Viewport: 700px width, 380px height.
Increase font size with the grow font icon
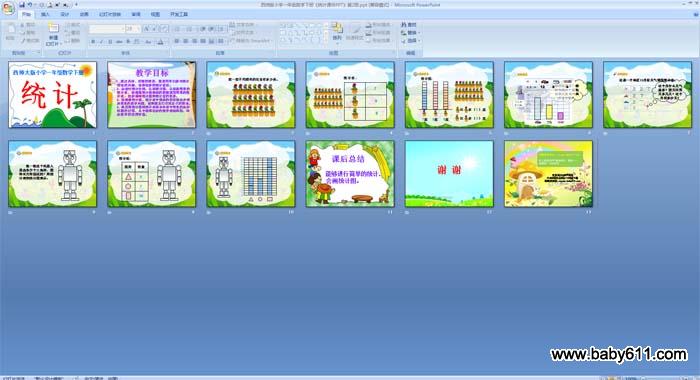click(x=146, y=29)
